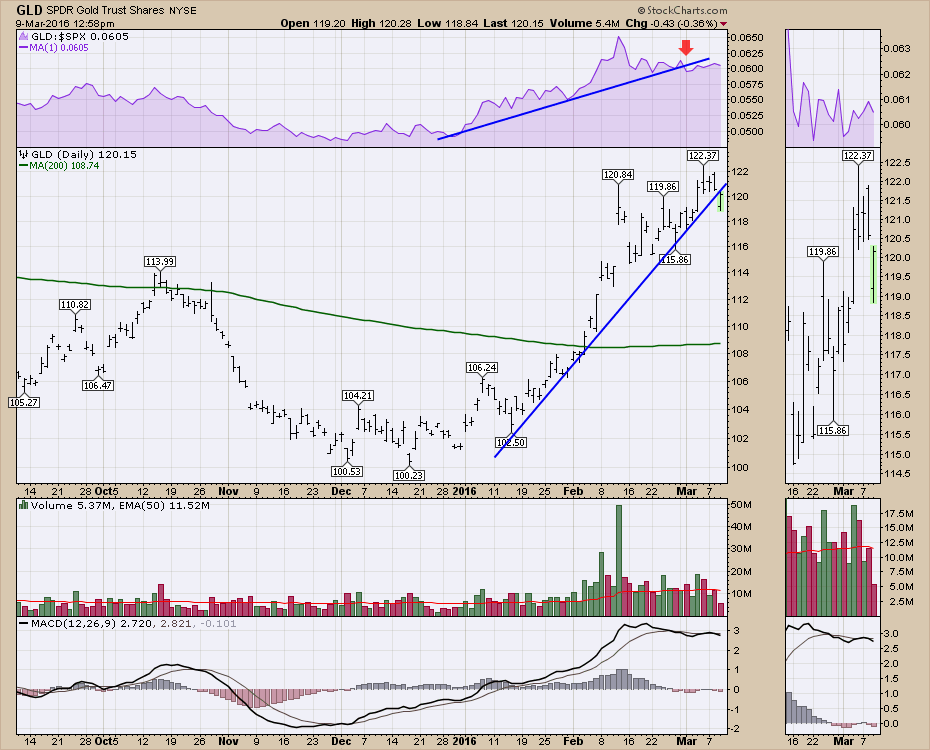Click the 122.37 label in main price panel

pos(703,155)
